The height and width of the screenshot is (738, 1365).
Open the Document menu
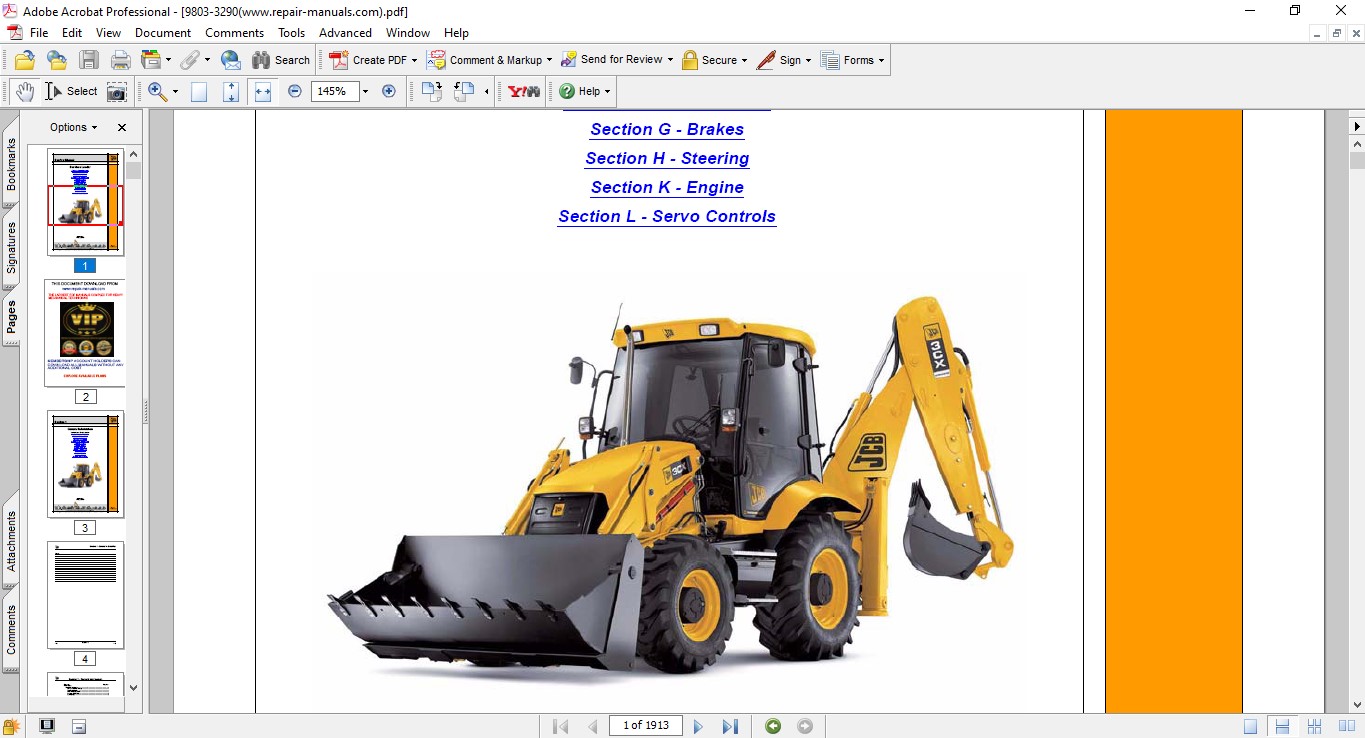163,33
